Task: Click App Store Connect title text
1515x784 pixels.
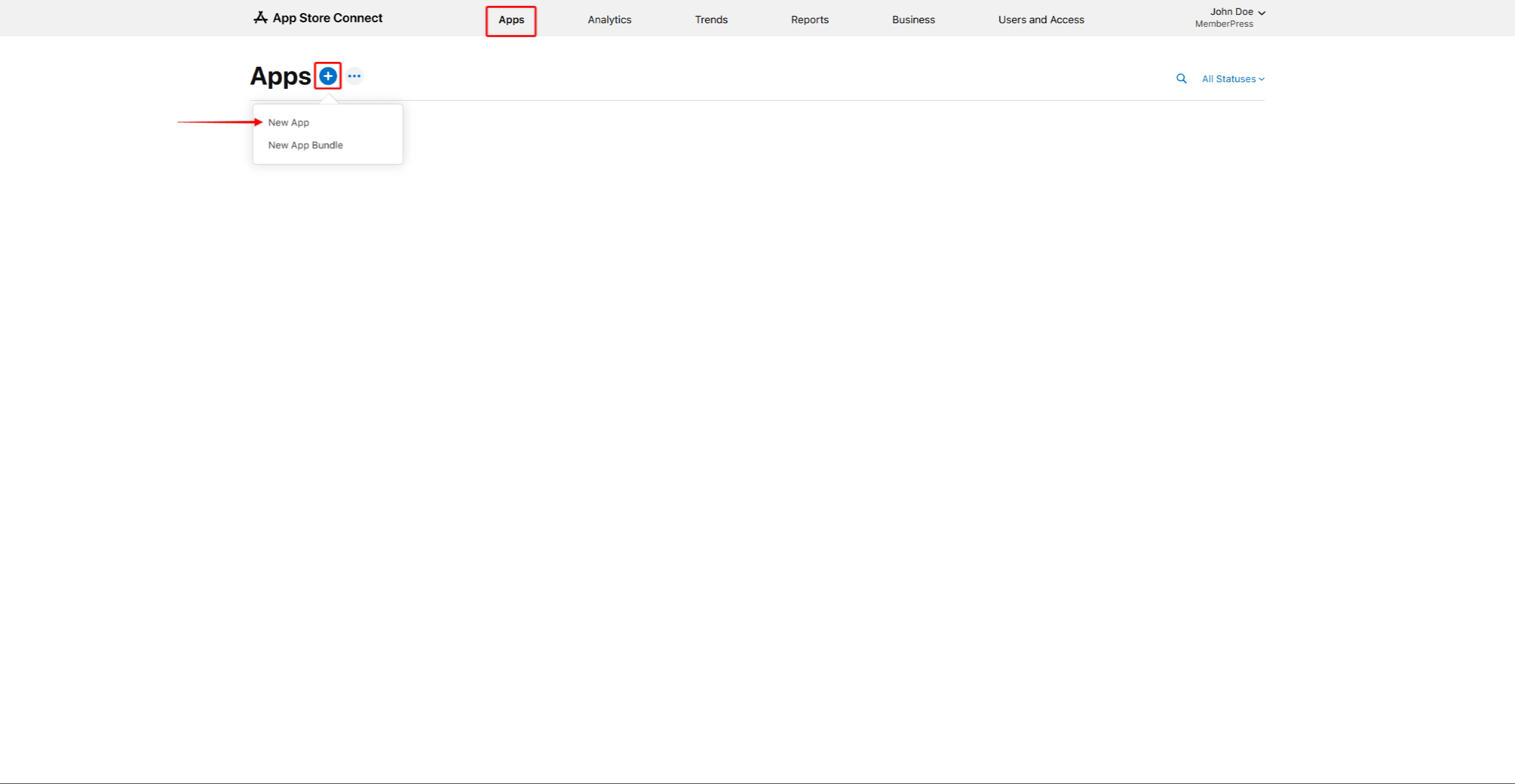Action: coord(328,18)
